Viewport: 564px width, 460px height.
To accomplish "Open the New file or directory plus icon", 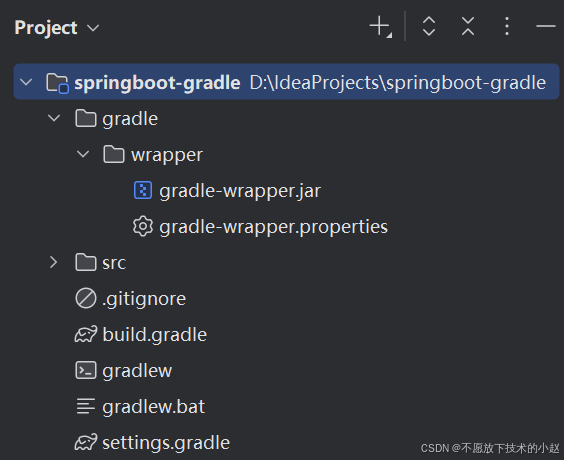I will (x=381, y=27).
